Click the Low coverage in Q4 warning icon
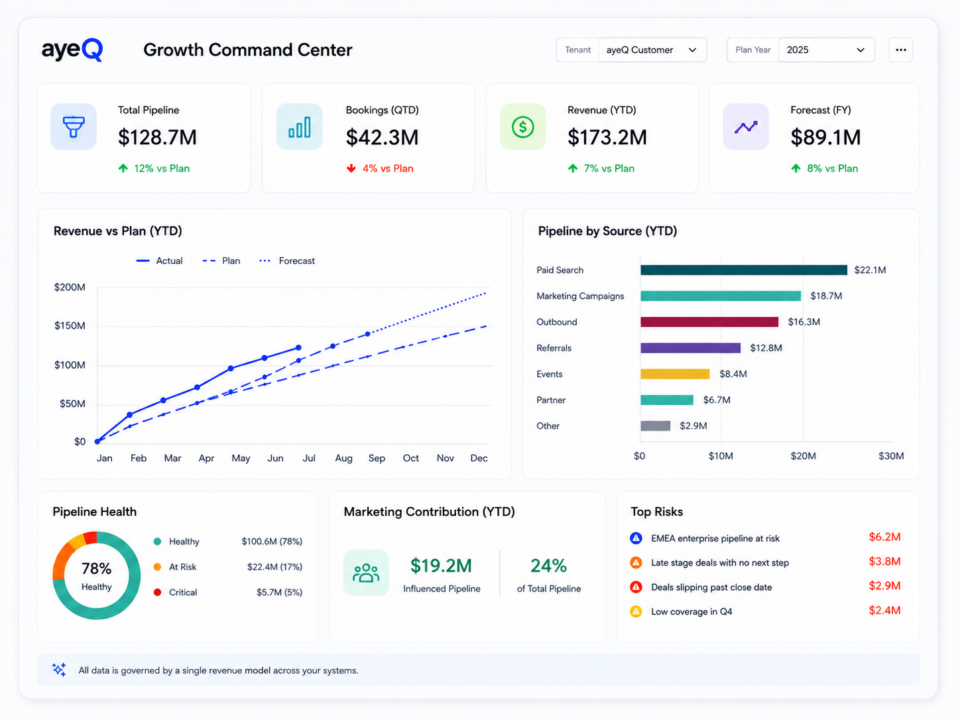 636,612
